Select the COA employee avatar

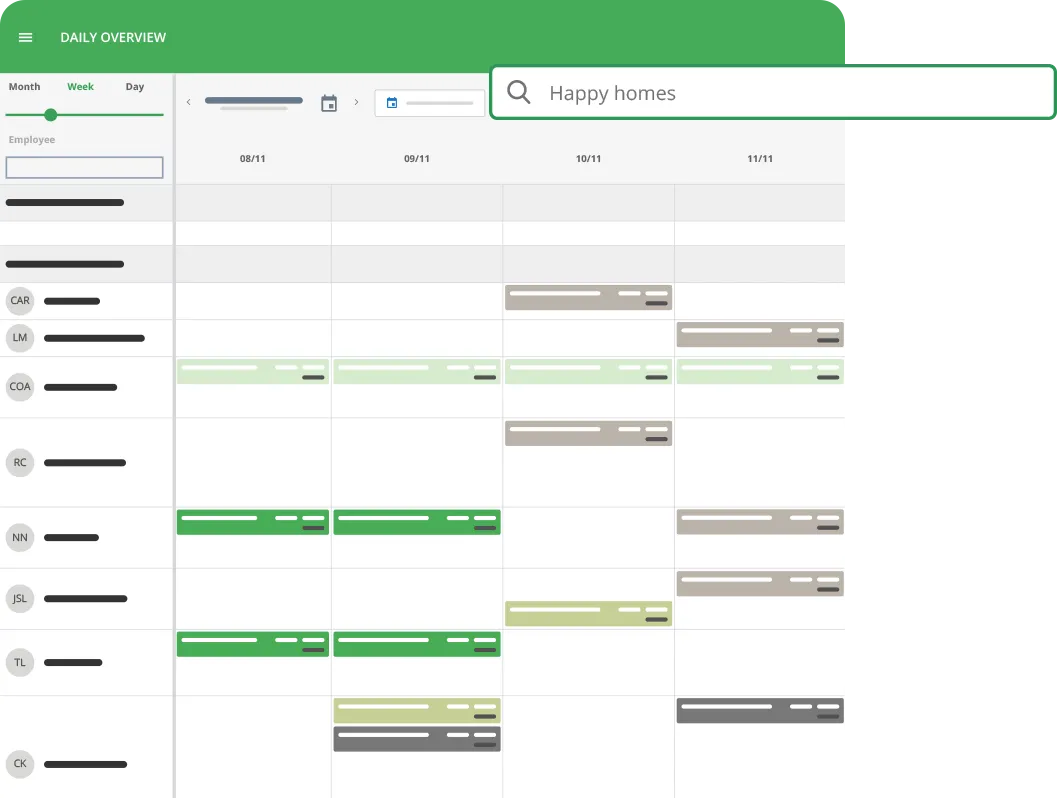click(20, 387)
